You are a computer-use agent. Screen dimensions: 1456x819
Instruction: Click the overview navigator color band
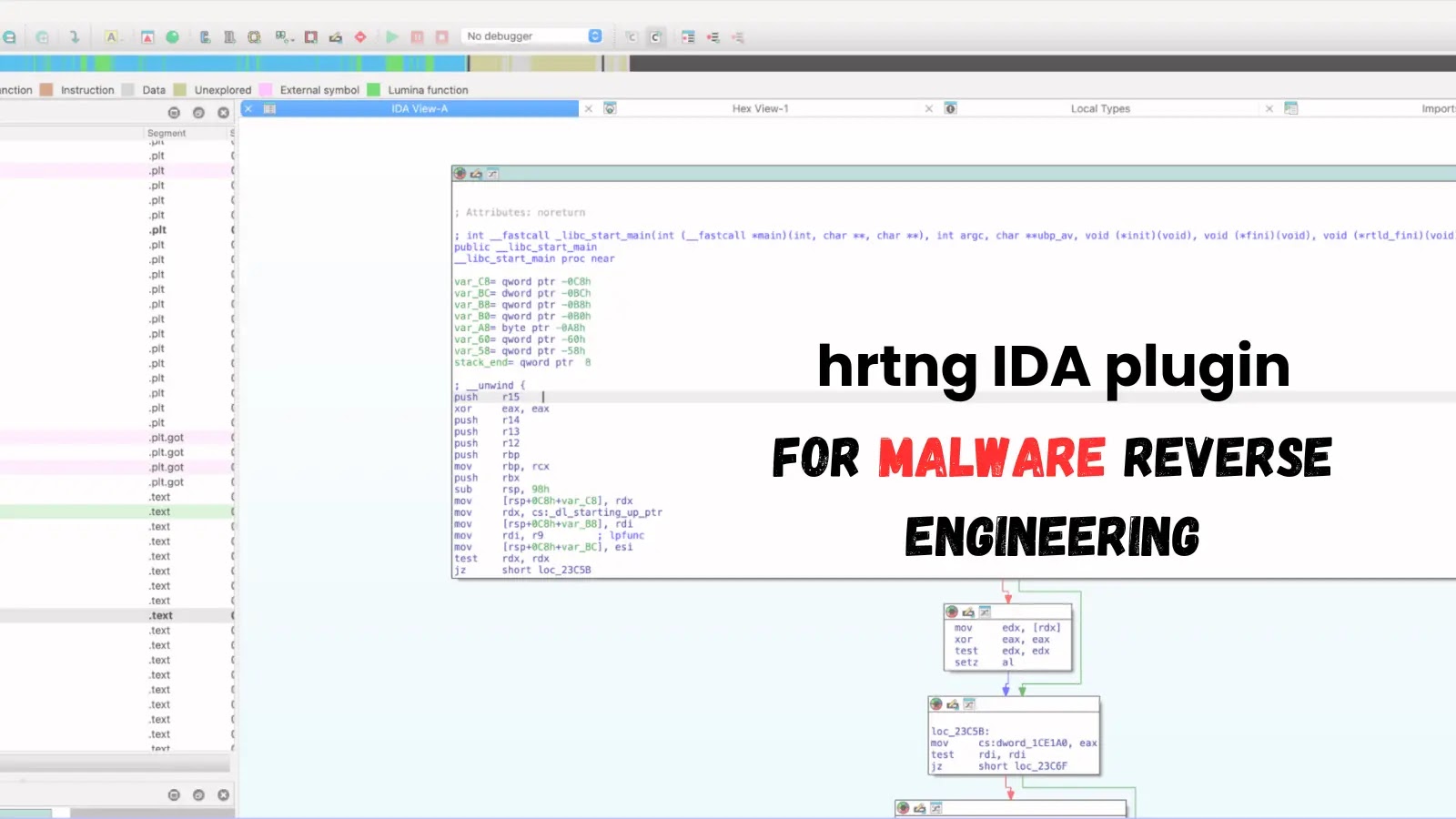(728, 64)
